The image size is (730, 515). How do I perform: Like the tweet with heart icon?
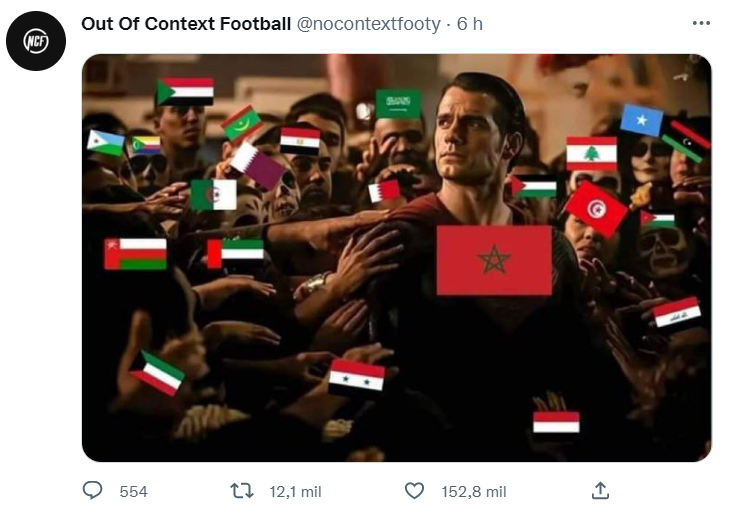(414, 491)
